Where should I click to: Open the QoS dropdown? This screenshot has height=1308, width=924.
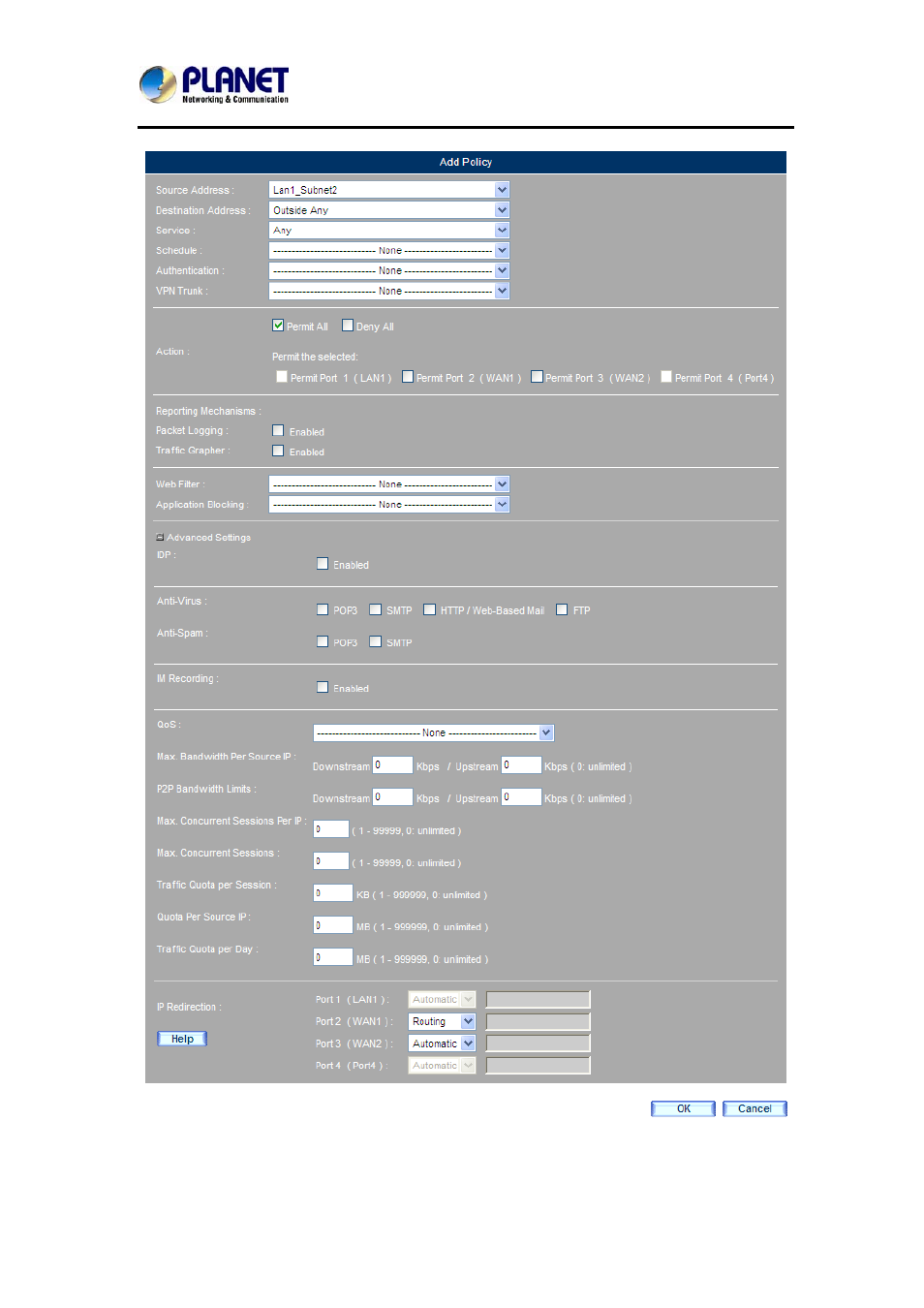tap(434, 733)
